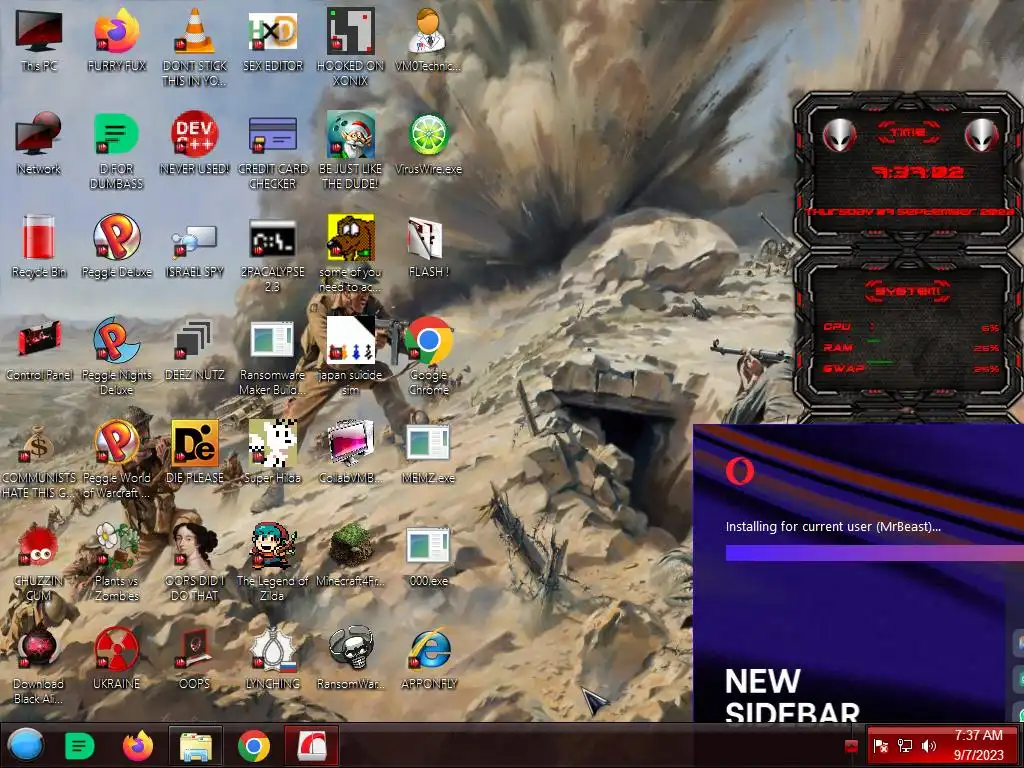Open the RansomWar... skull icon
The image size is (1024, 768).
[x=351, y=660]
